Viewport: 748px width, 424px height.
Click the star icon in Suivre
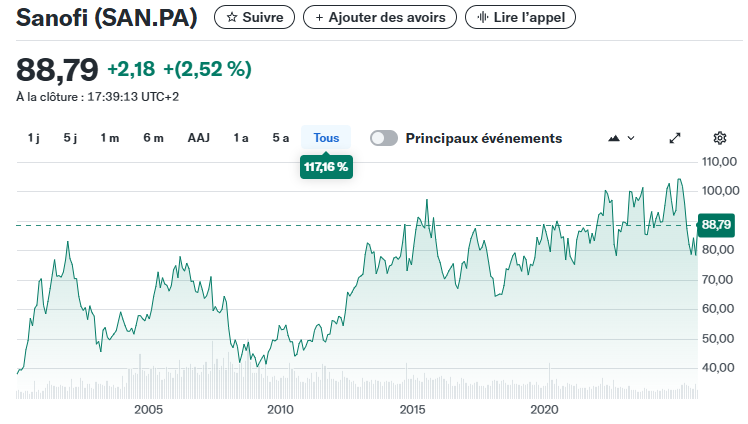(232, 18)
